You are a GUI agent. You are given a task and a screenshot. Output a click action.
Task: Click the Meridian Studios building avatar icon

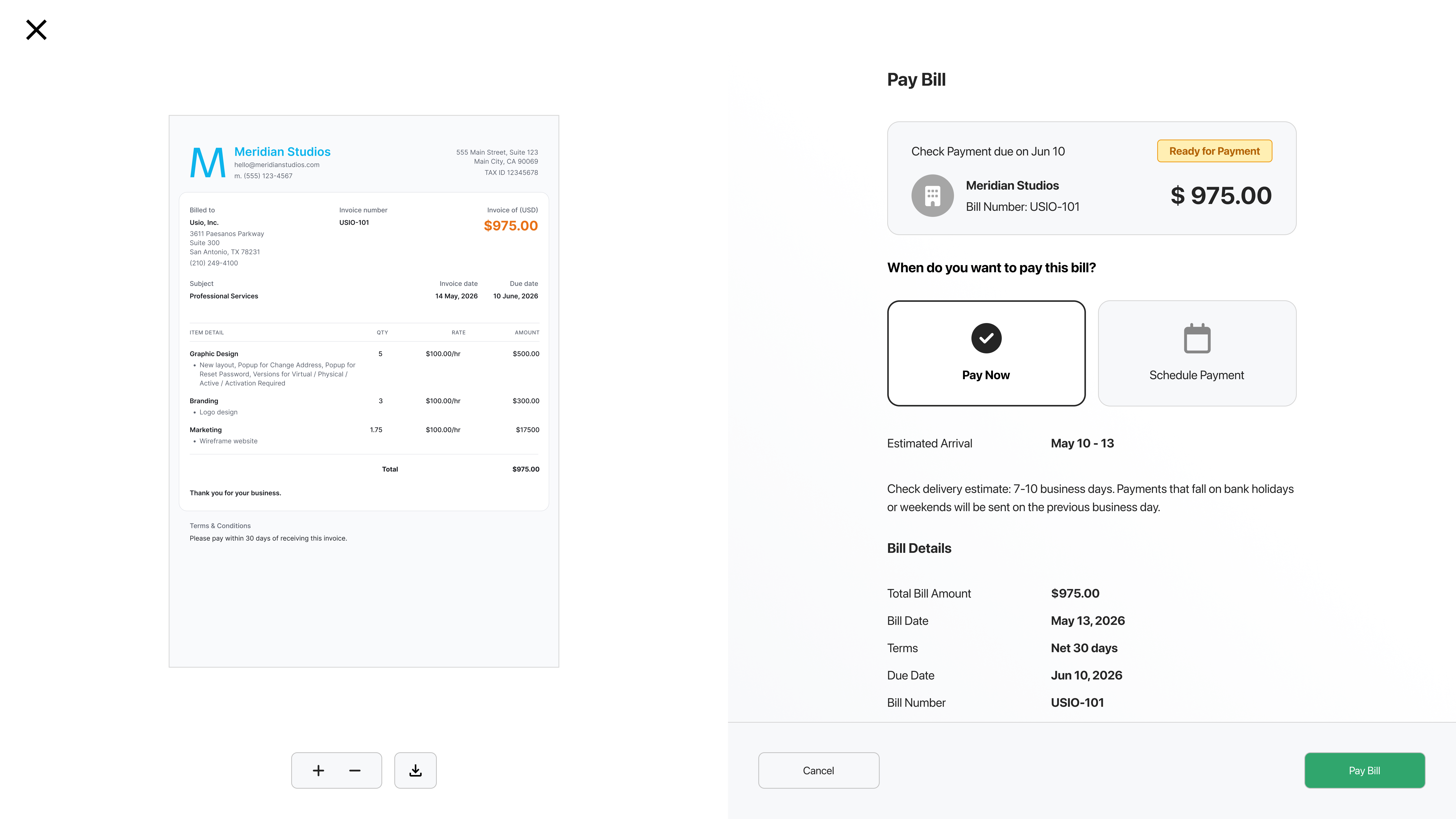[x=932, y=196]
